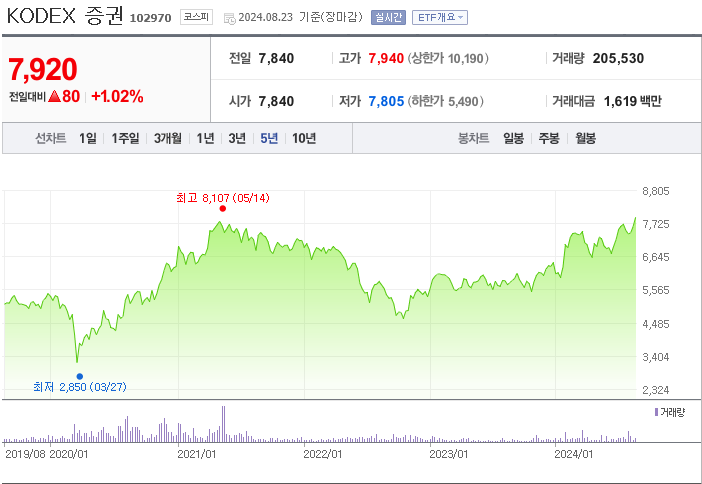This screenshot has width=702, height=484.
Task: Click the stock code 102970
Action: click(x=150, y=18)
